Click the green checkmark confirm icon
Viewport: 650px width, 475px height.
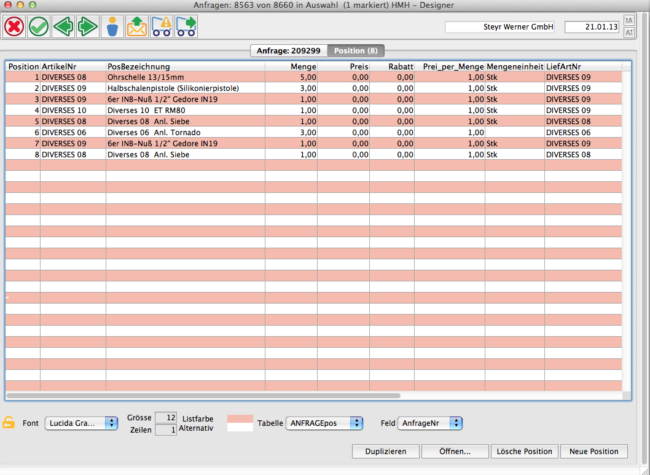click(39, 26)
